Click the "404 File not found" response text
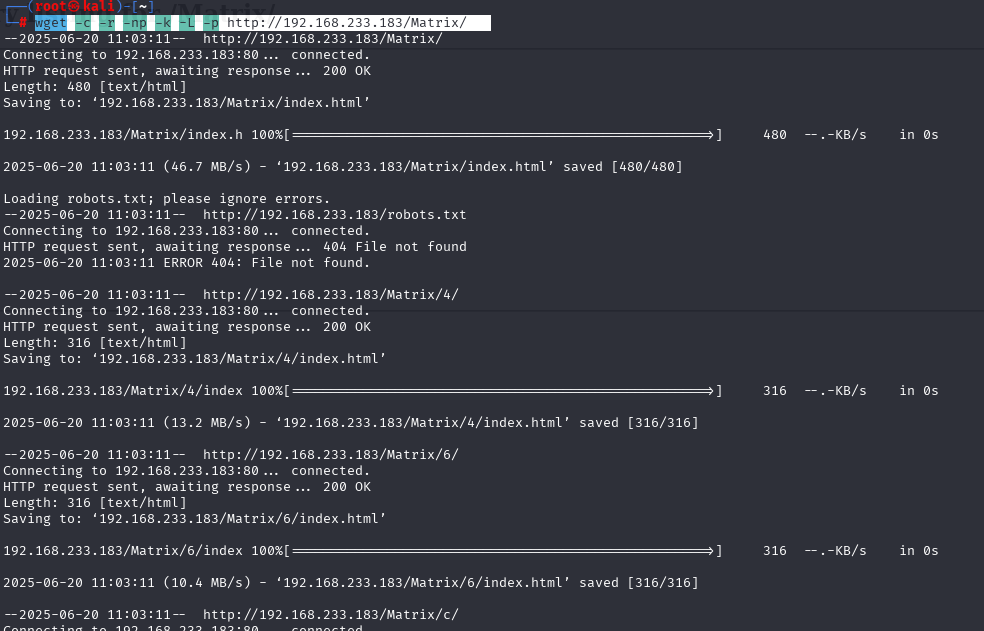Image resolution: width=984 pixels, height=631 pixels. [x=395, y=247]
